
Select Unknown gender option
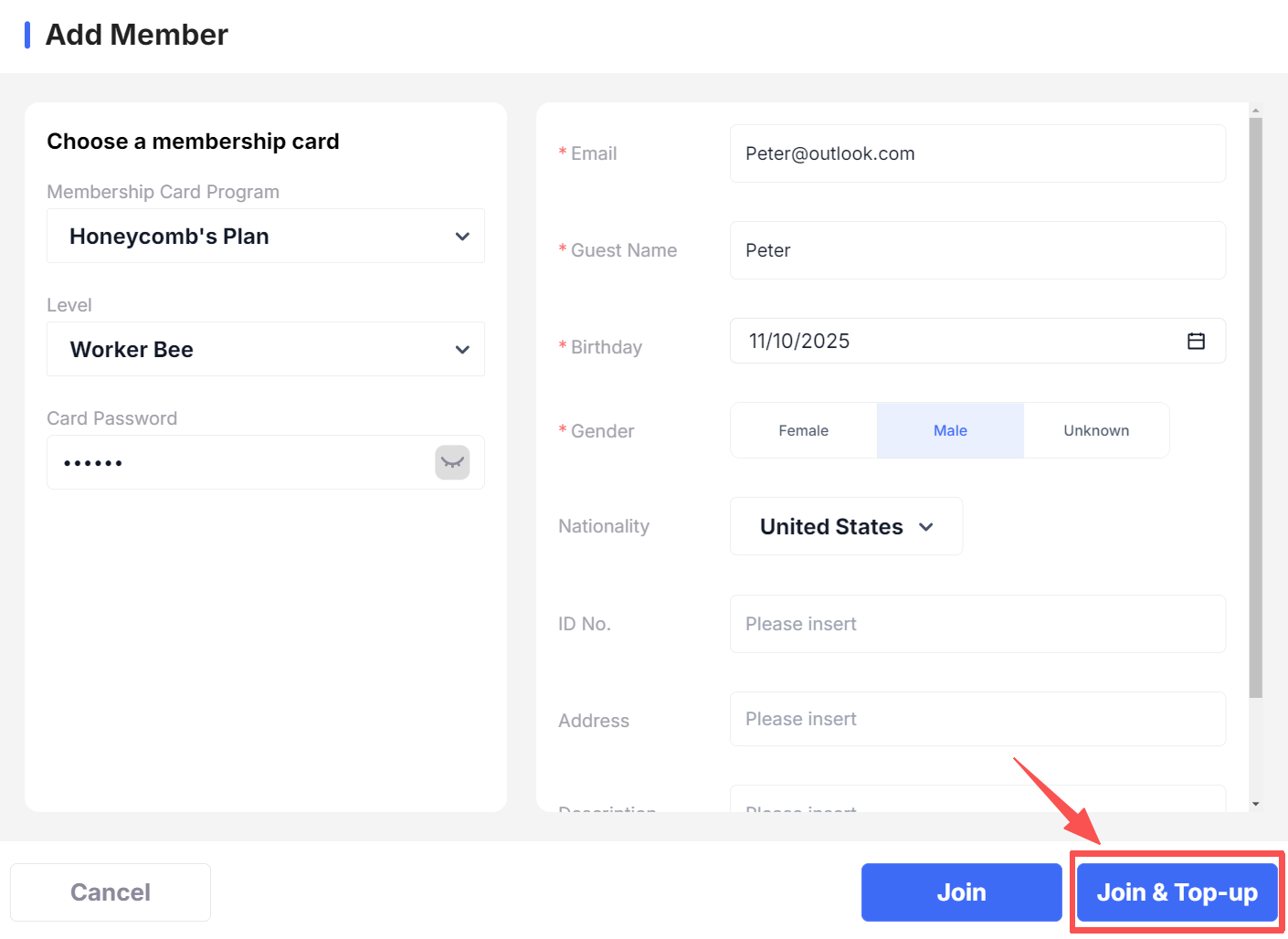pos(1096,430)
